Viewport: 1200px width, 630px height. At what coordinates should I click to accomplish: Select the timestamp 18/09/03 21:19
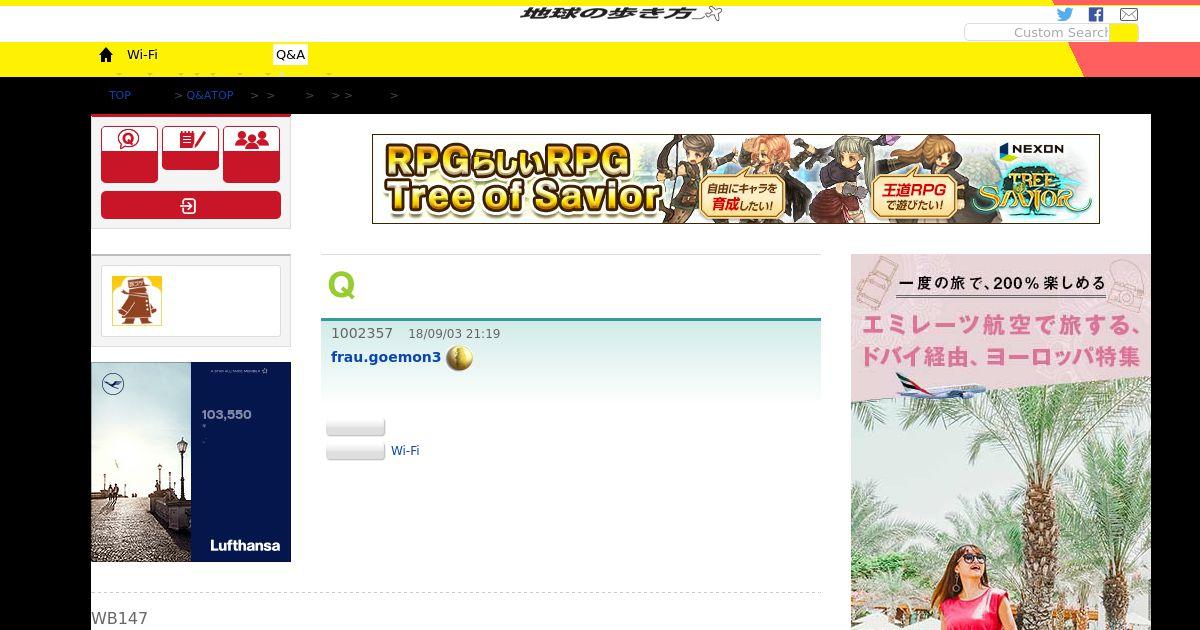click(454, 334)
